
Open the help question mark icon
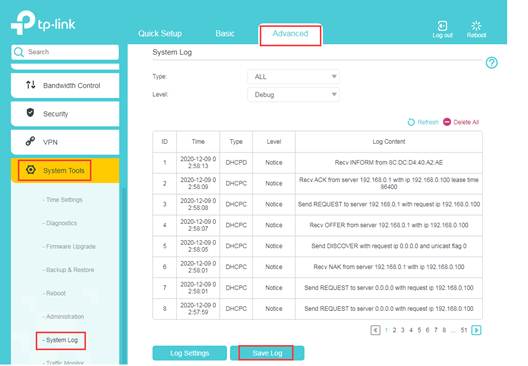(x=492, y=63)
